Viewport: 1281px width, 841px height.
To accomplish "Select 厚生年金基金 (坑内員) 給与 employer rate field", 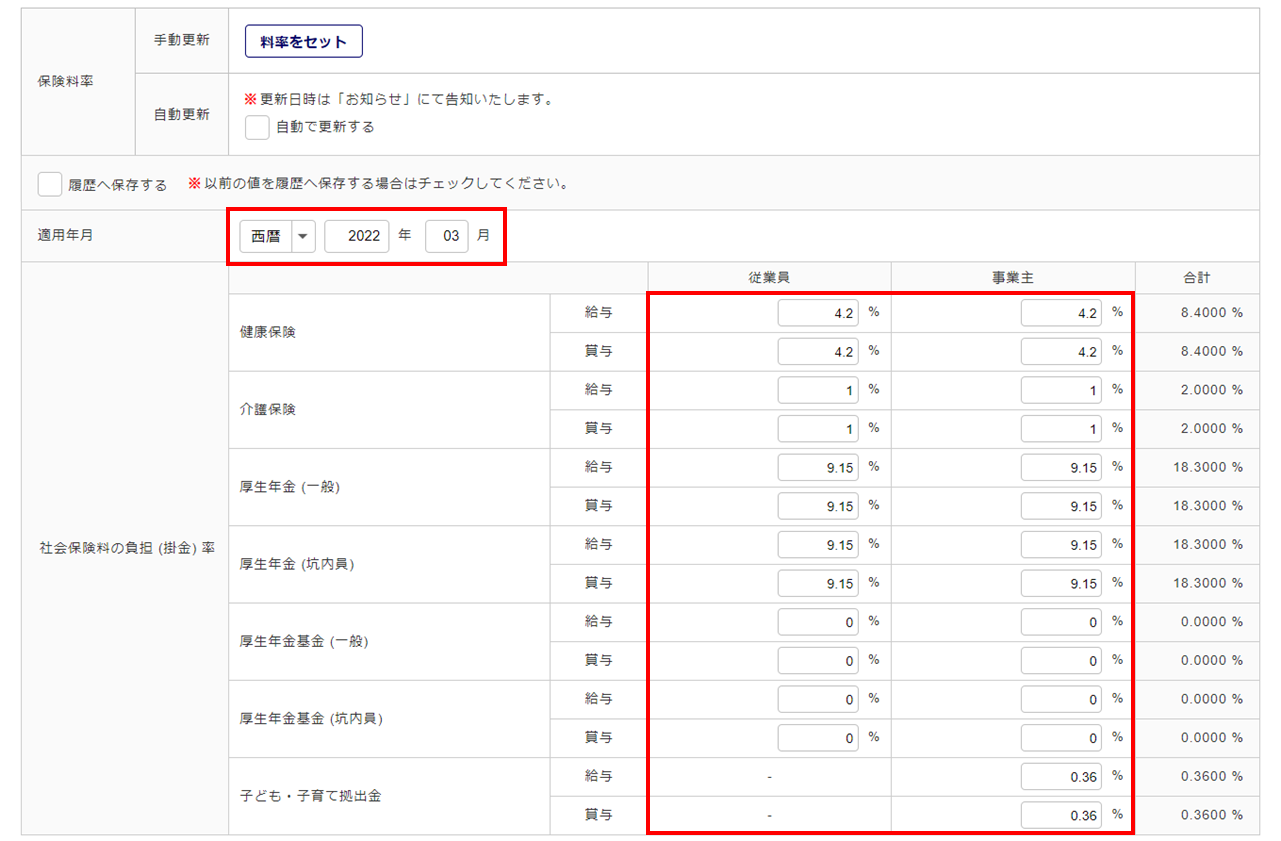I will coord(1061,699).
